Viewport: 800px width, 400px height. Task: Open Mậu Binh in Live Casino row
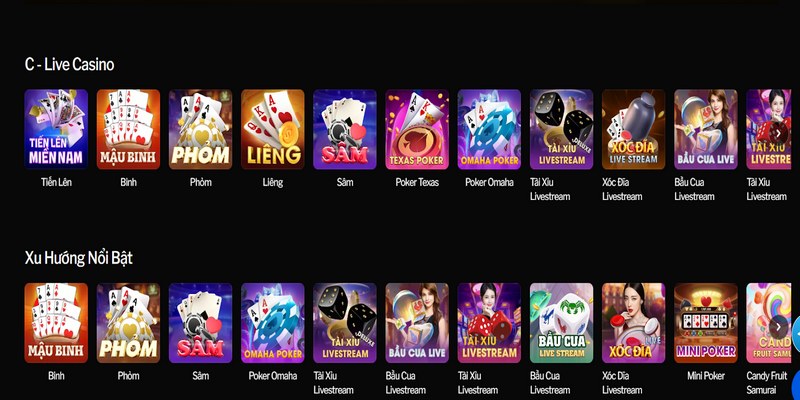(128, 129)
